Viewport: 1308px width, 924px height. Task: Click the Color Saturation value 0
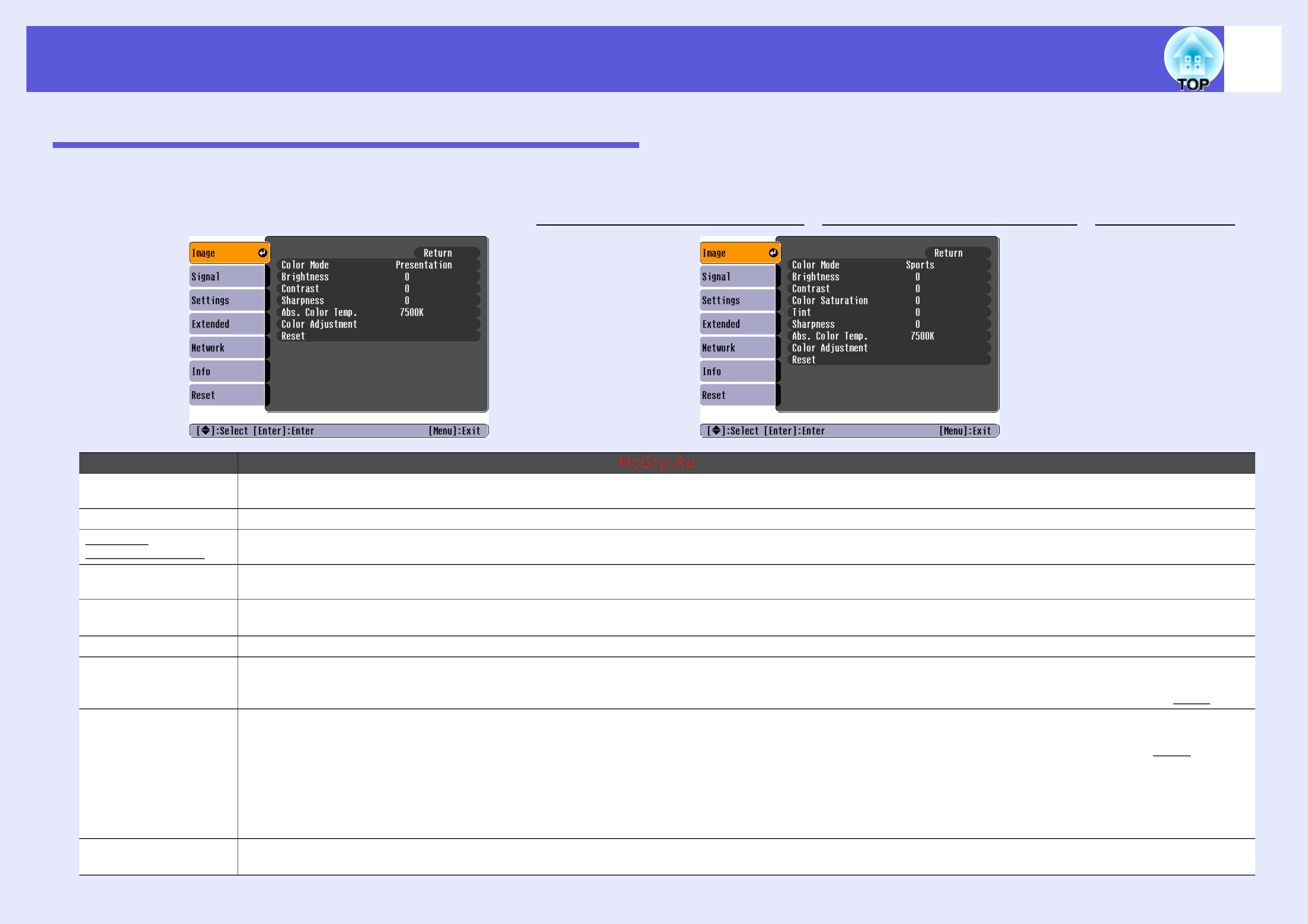(917, 300)
